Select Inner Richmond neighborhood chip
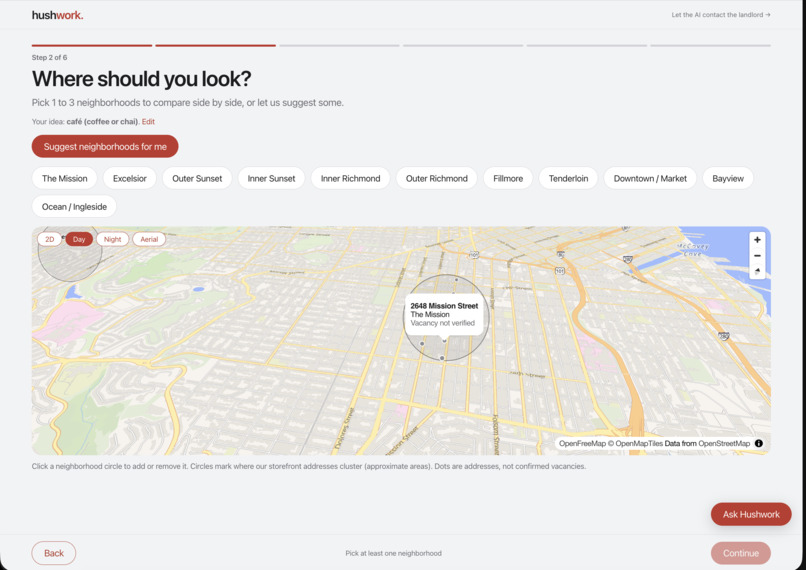 coord(351,178)
